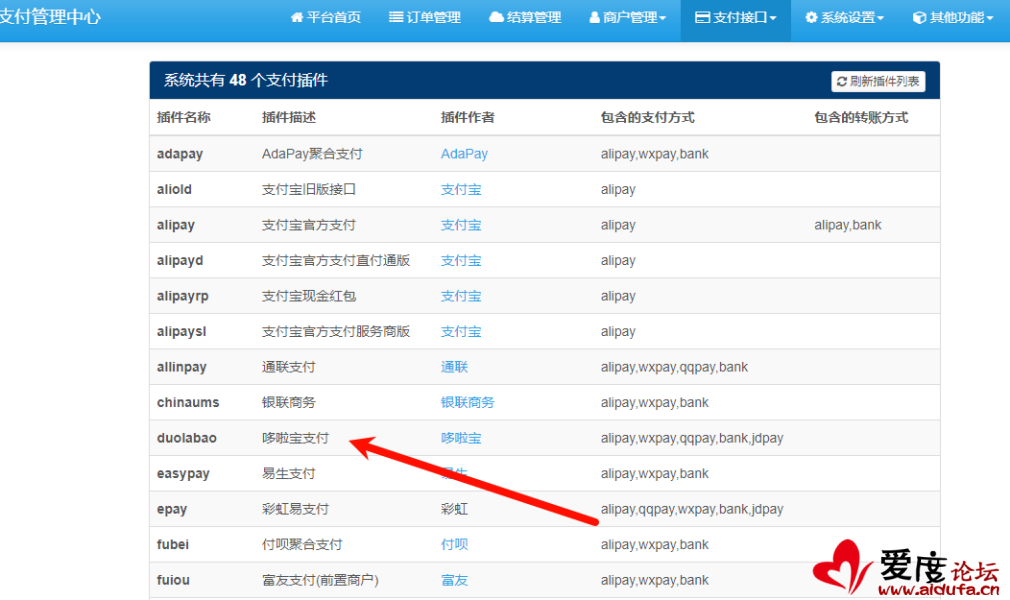
Task: Click the 插件名称 column header
Action: tap(184, 117)
